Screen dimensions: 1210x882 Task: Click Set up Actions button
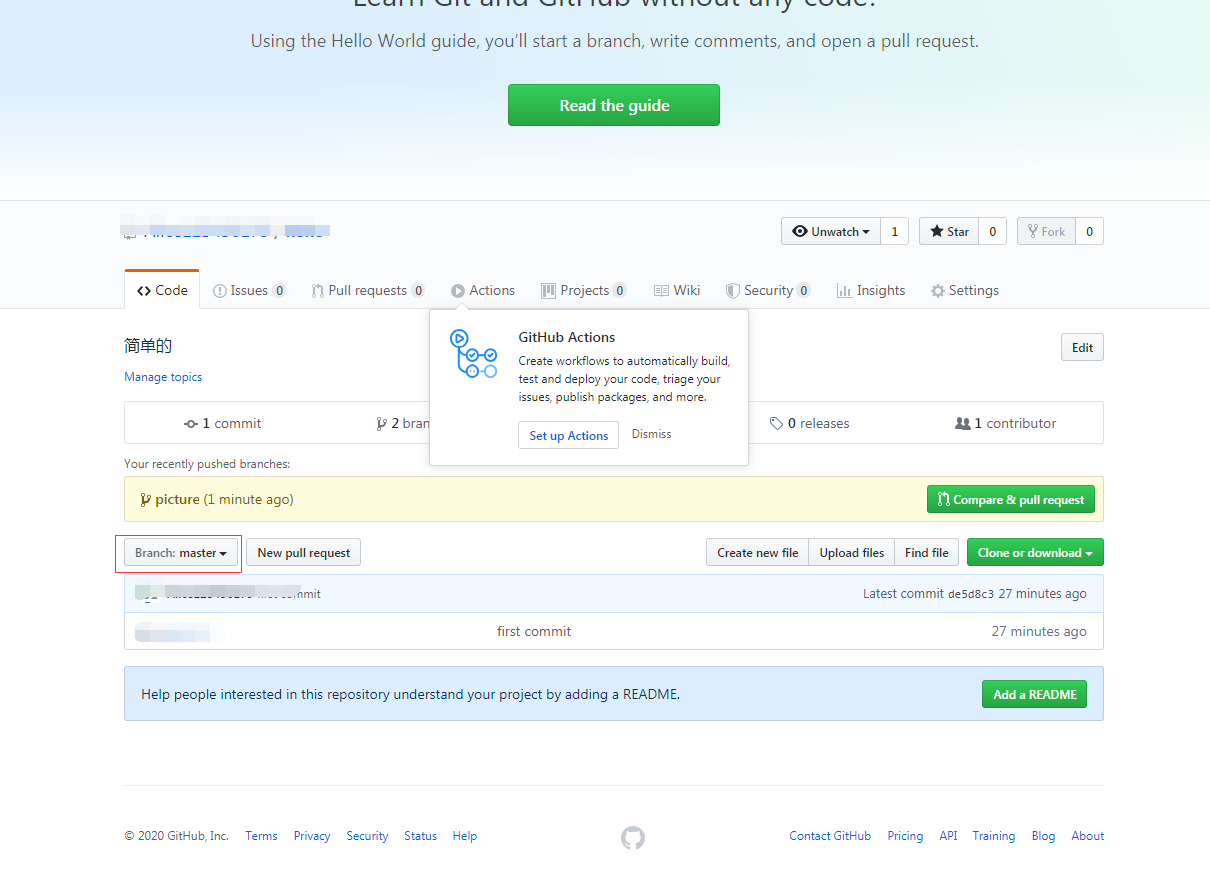pos(568,435)
